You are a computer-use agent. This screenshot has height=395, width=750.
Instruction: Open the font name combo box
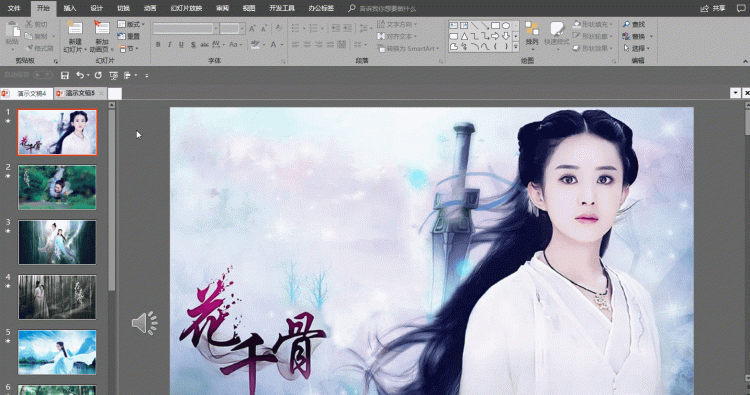[185, 29]
